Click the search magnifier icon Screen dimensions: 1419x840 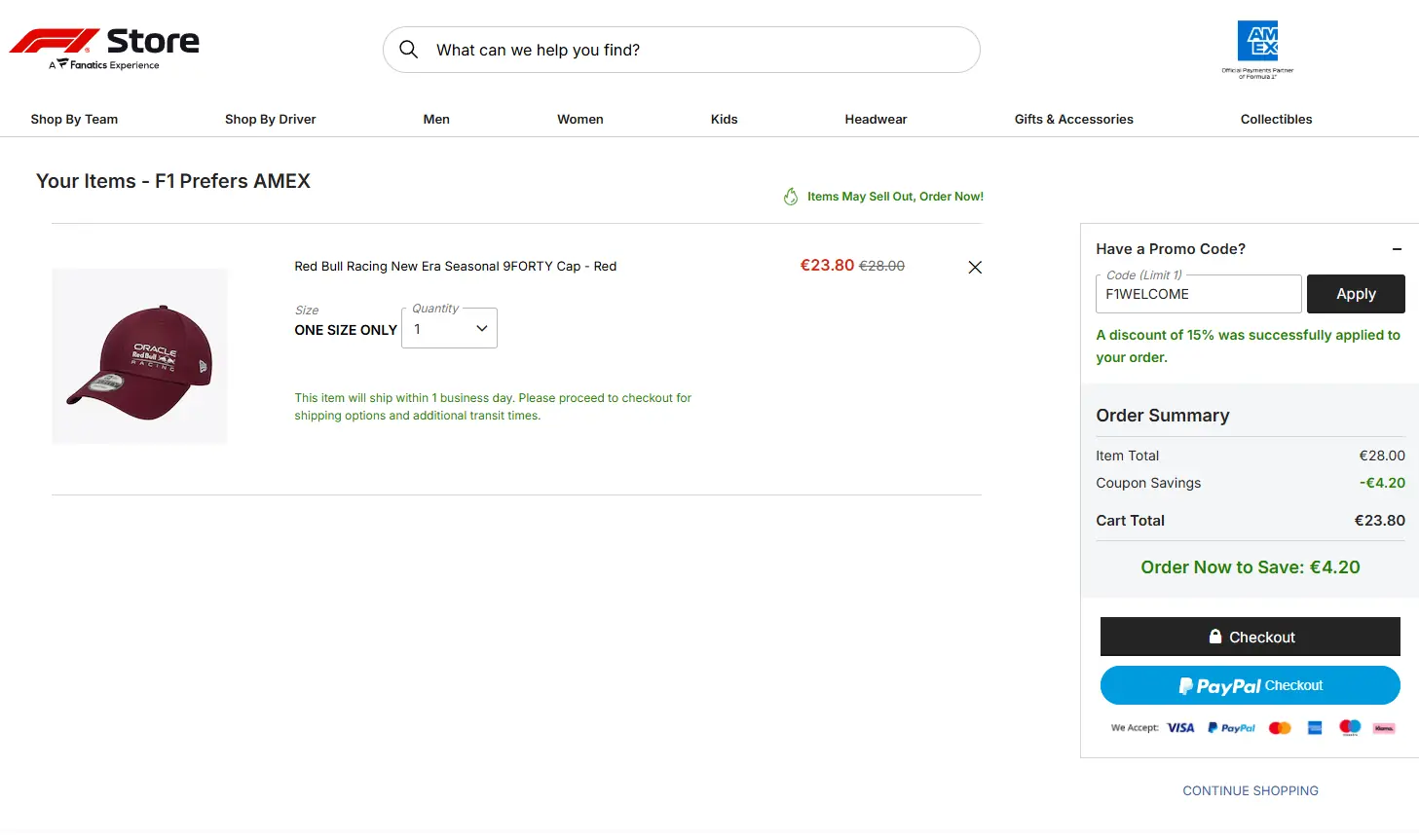tap(409, 50)
